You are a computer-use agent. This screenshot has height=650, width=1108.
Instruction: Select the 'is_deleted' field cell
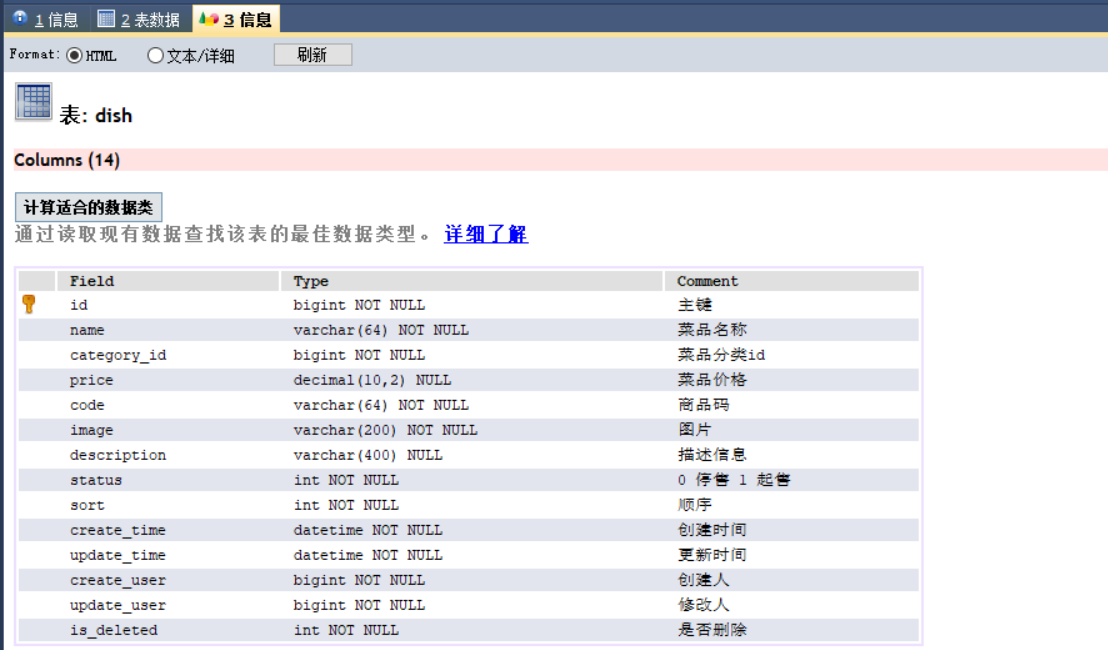(x=167, y=630)
